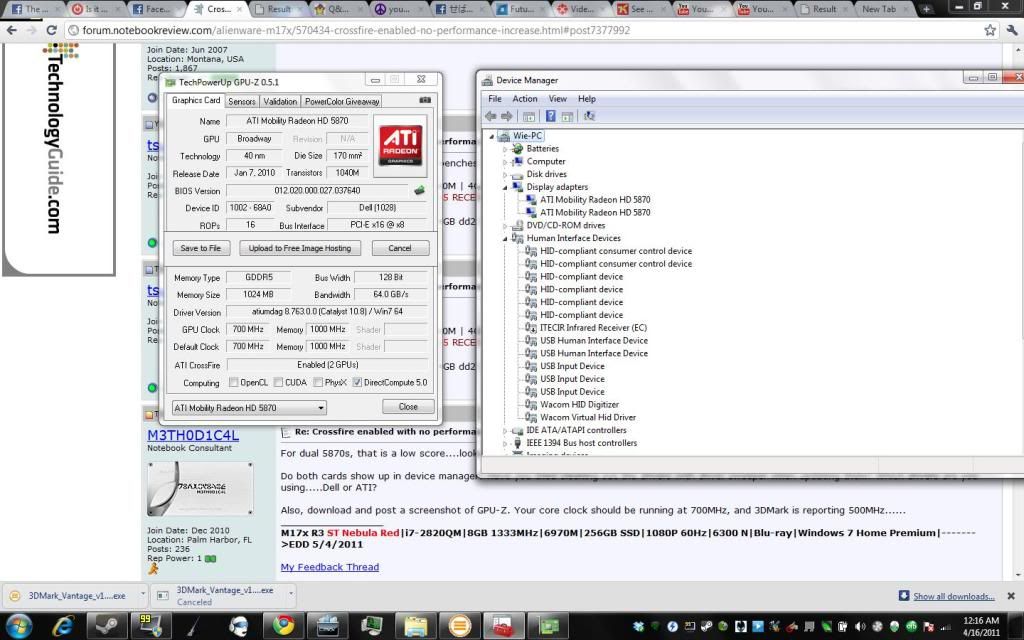Toggle the OpenCL checkbox
The image size is (1024, 640).
pos(233,383)
